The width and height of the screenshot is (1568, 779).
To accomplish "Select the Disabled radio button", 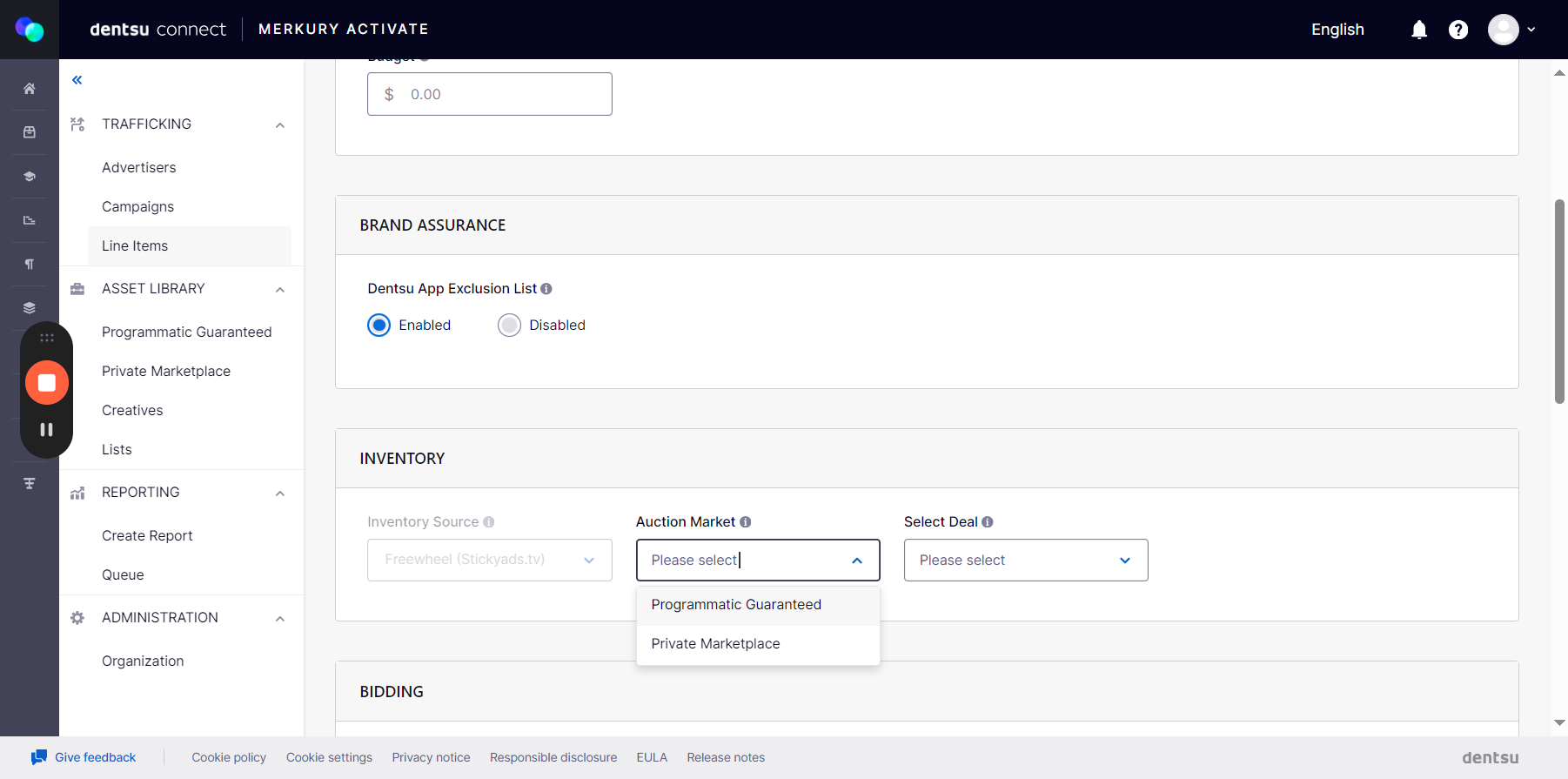I will (x=509, y=326).
